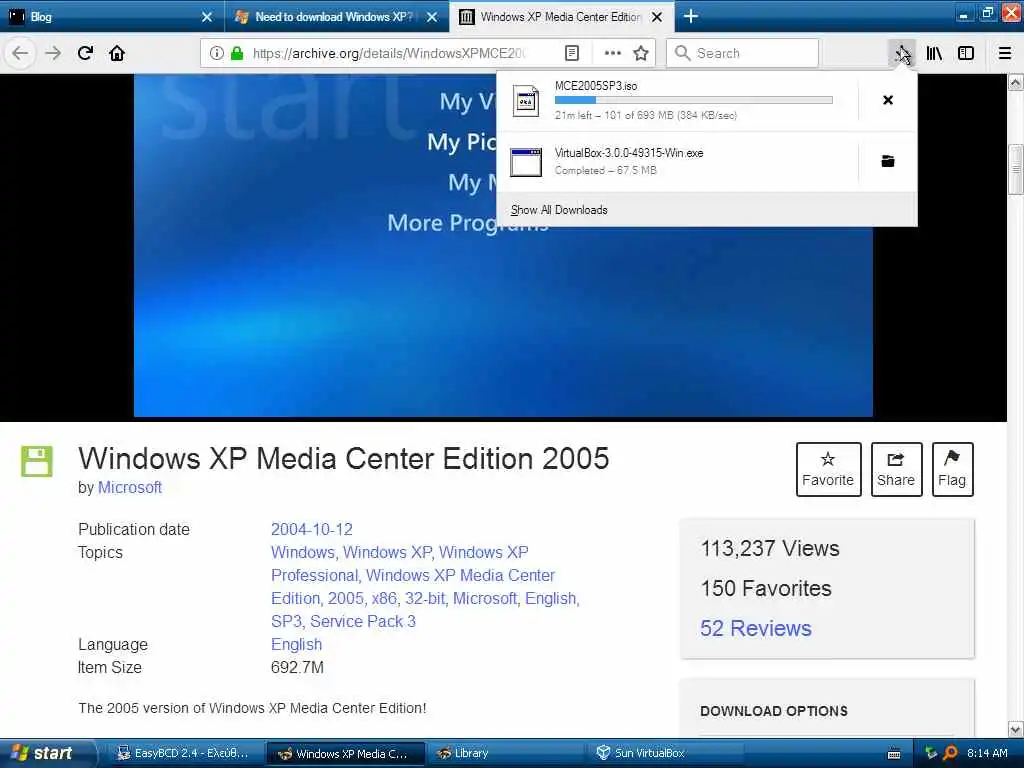Open the 52 Reviews link
Screen dimensions: 1024x768
tap(756, 628)
